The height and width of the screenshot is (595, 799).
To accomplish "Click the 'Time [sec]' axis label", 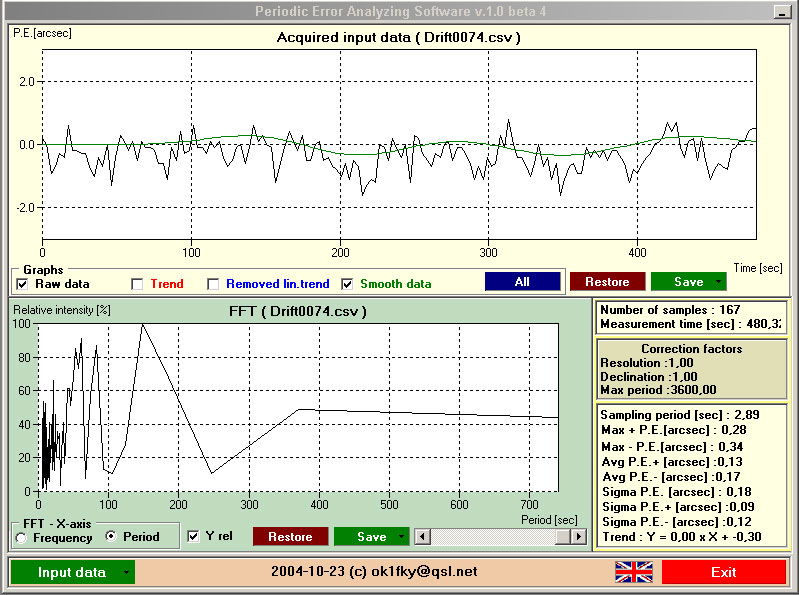I will click(758, 268).
